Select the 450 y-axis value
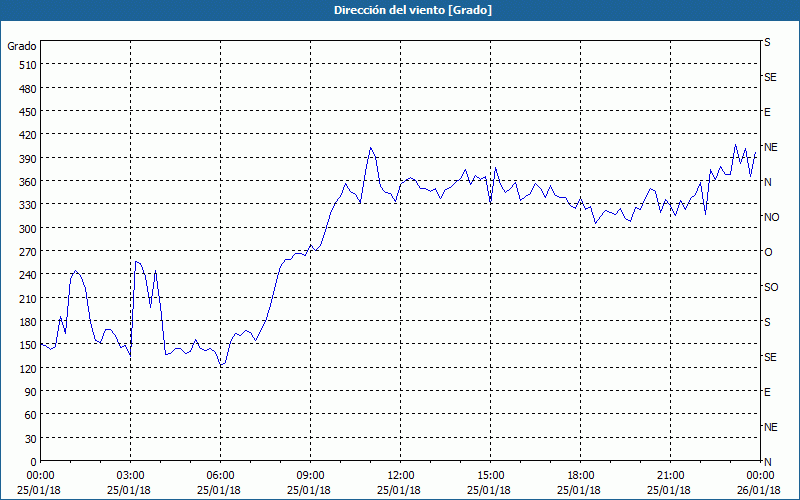 (x=28, y=112)
